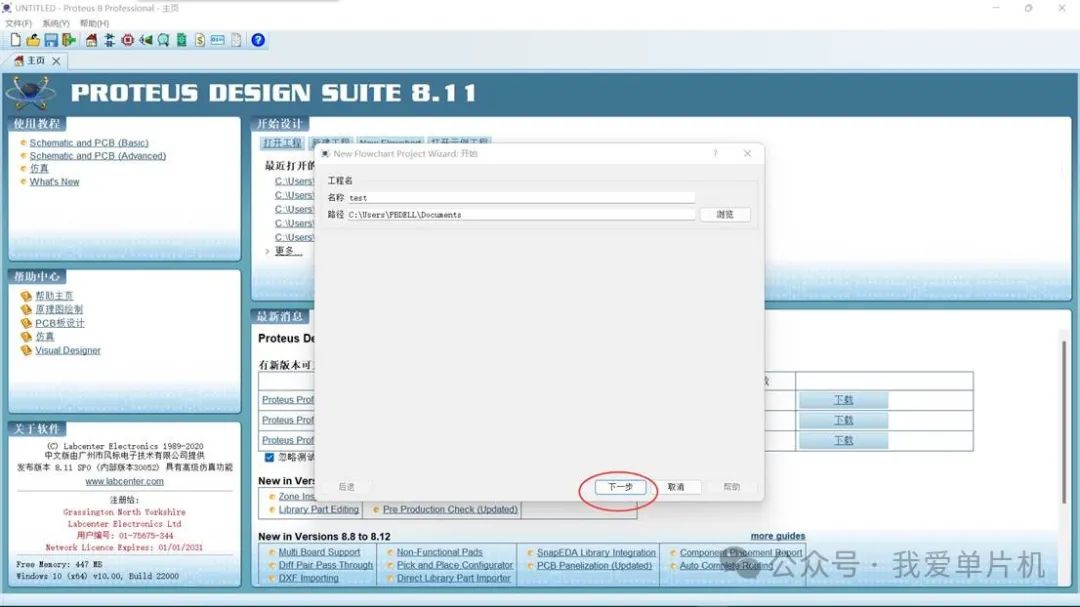This screenshot has height=607, width=1080.
Task: Open first recent project C:\Users entry
Action: coord(294,181)
